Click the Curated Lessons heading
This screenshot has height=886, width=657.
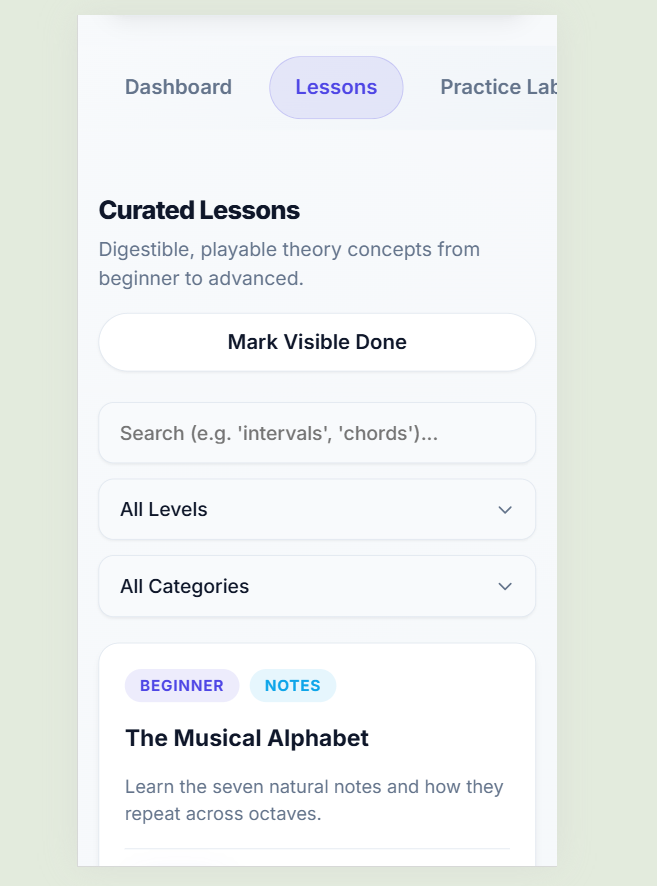coord(199,211)
